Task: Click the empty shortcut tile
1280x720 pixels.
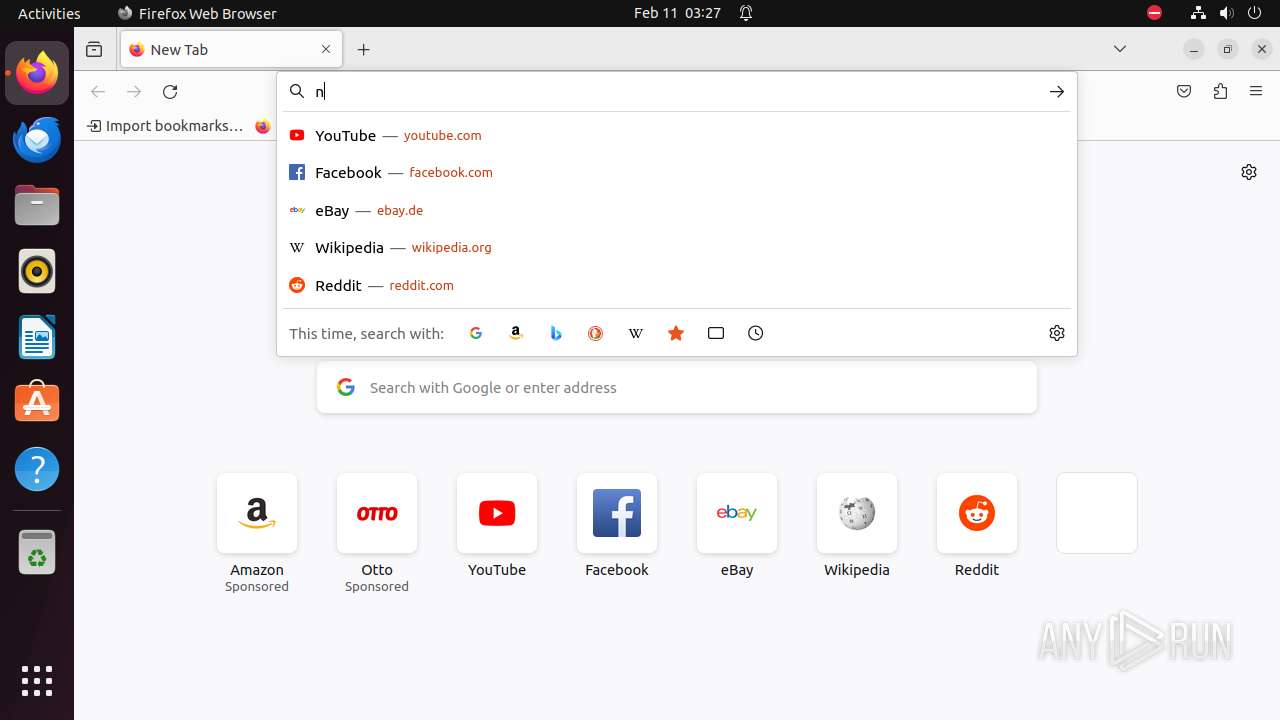Action: 1097,513
